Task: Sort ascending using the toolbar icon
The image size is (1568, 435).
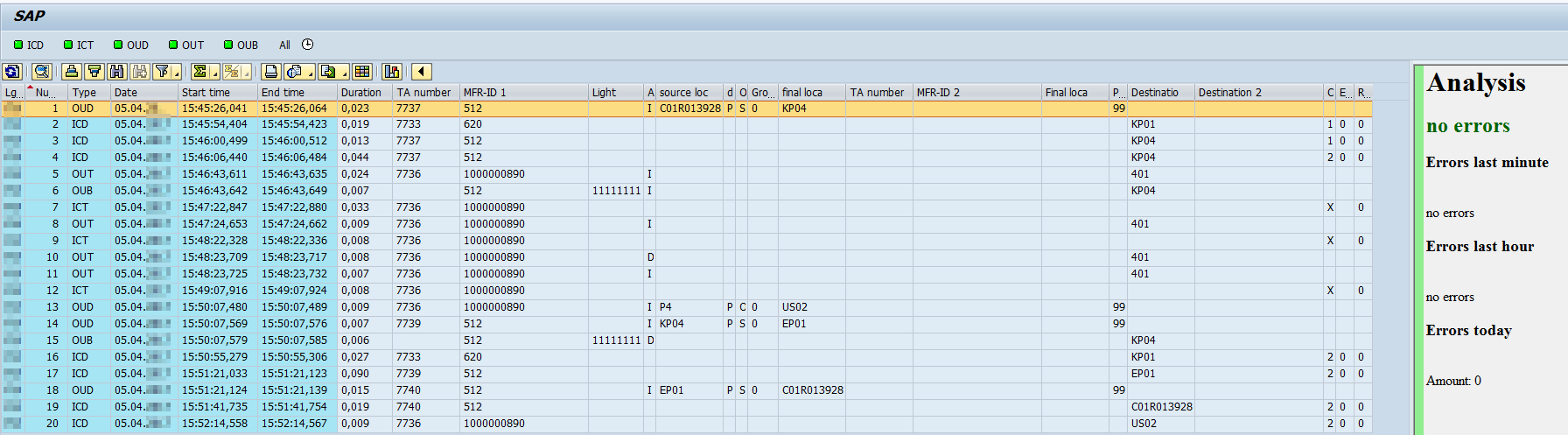Action: click(73, 72)
